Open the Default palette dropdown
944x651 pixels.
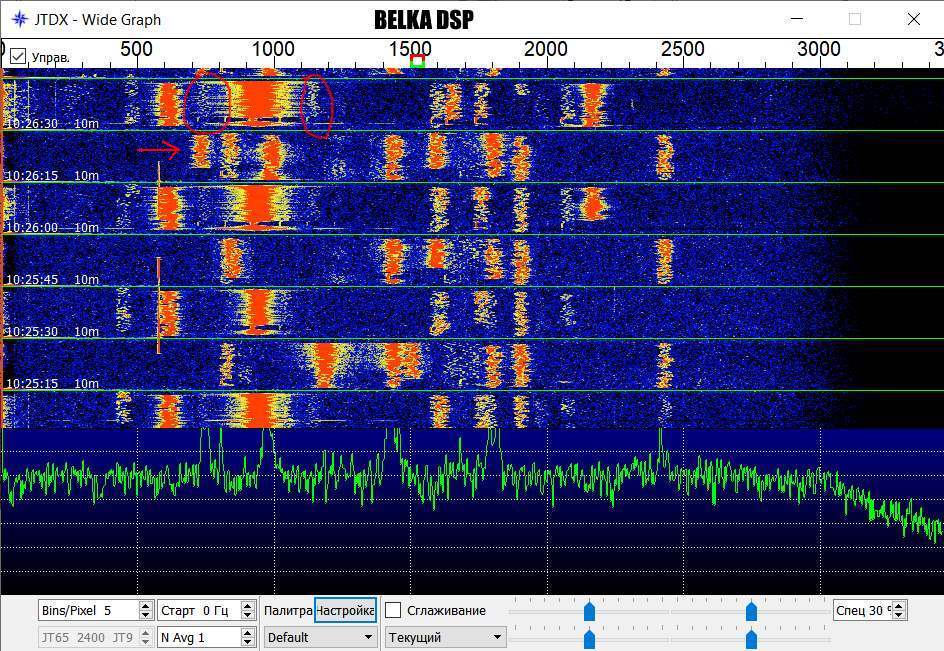(x=321, y=637)
